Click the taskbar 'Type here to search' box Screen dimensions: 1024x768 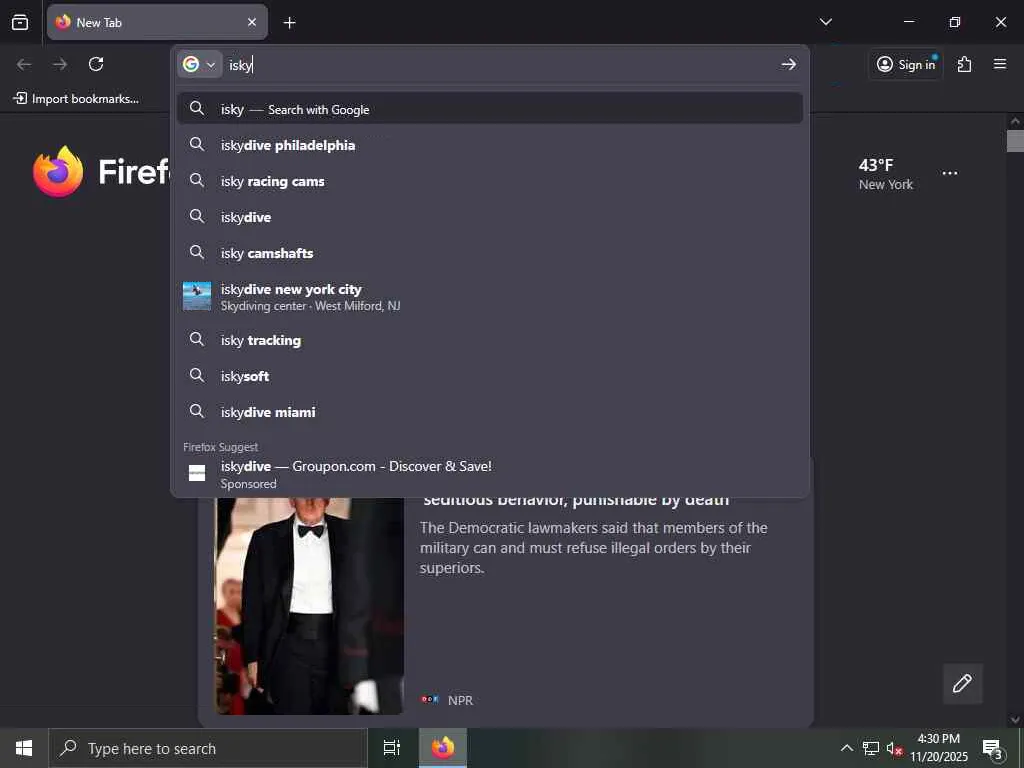click(208, 748)
